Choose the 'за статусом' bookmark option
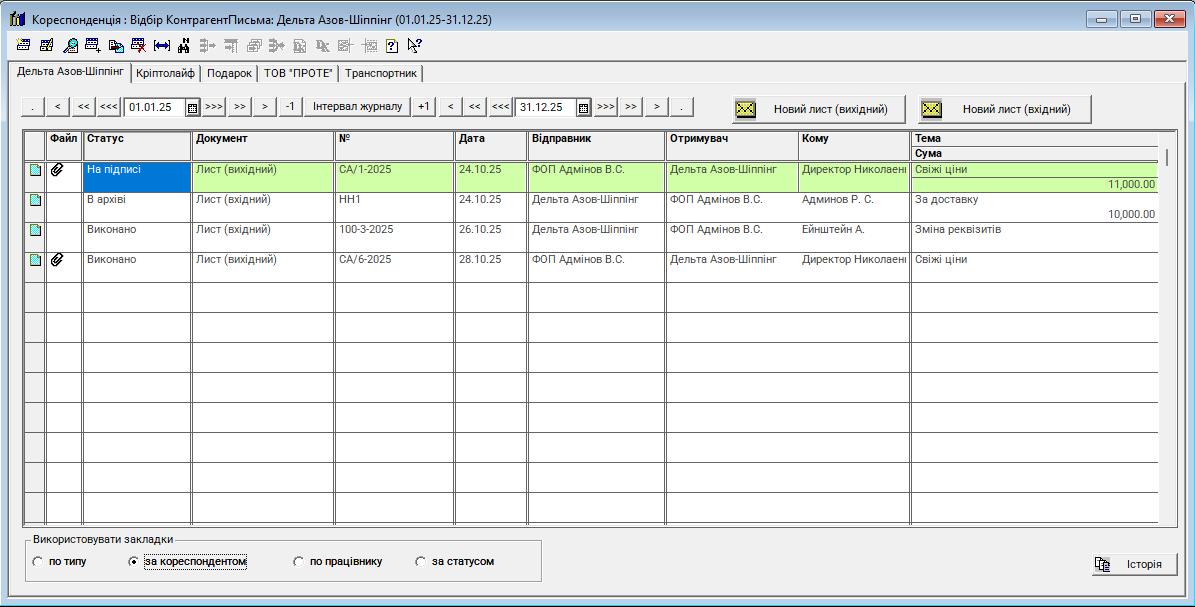The height and width of the screenshot is (607, 1195). pos(420,562)
